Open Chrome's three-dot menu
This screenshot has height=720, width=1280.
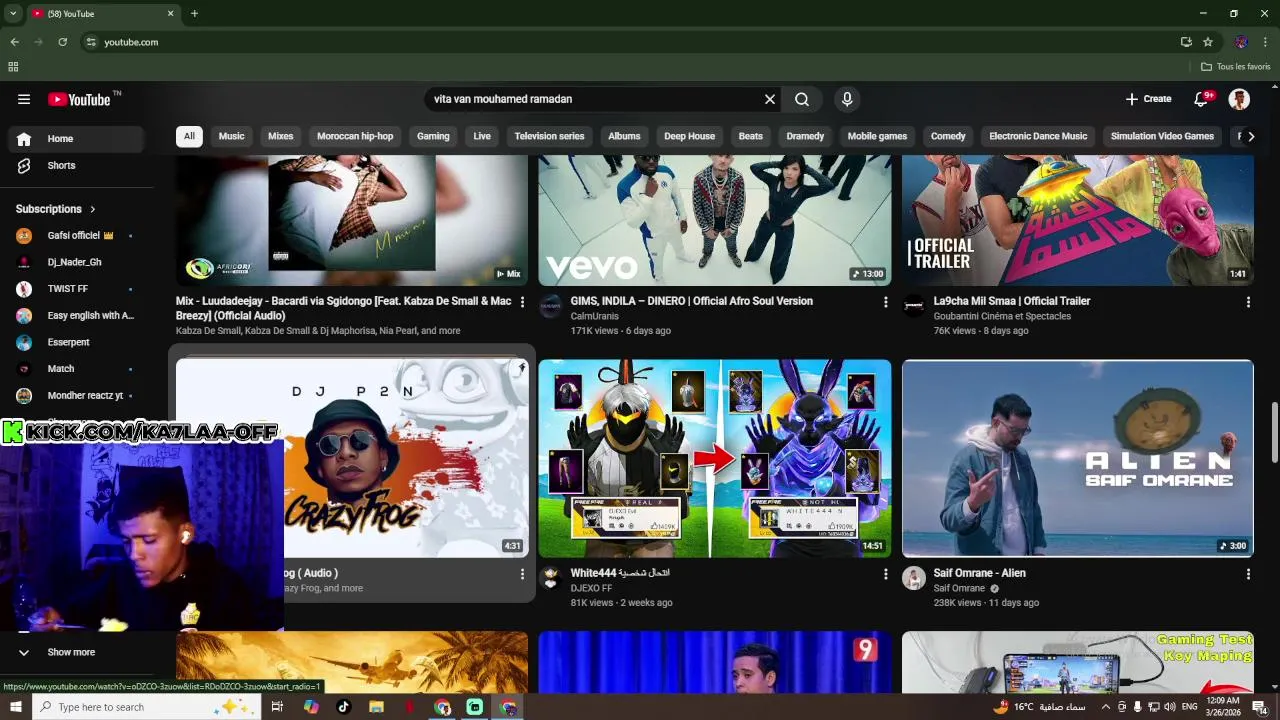pos(1266,42)
